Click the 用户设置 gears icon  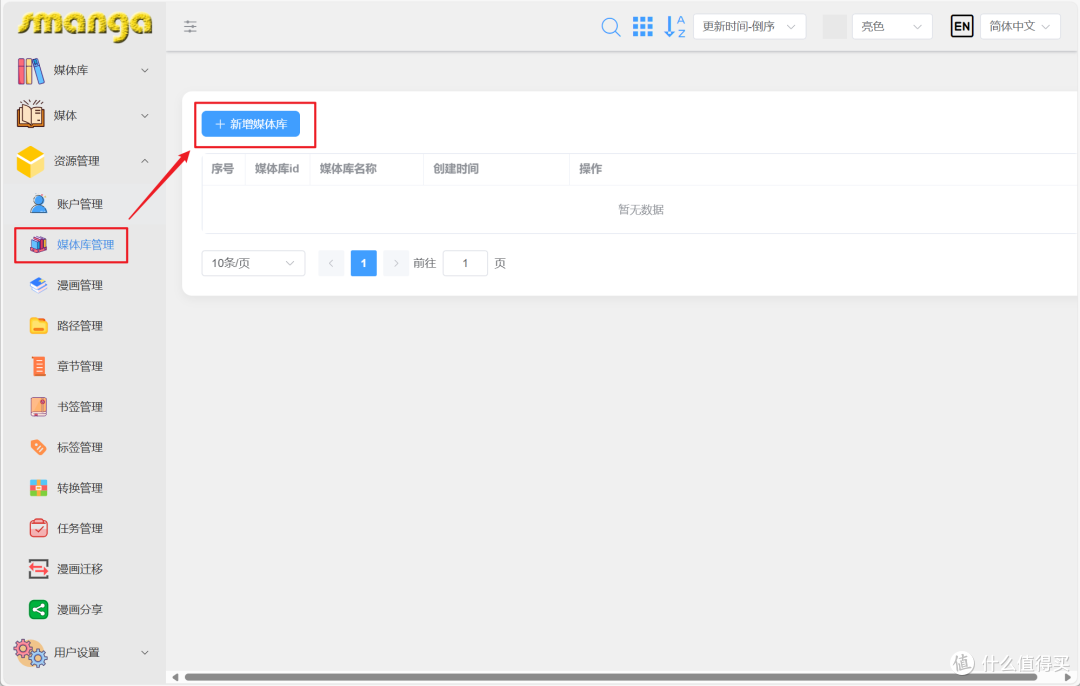coord(30,652)
